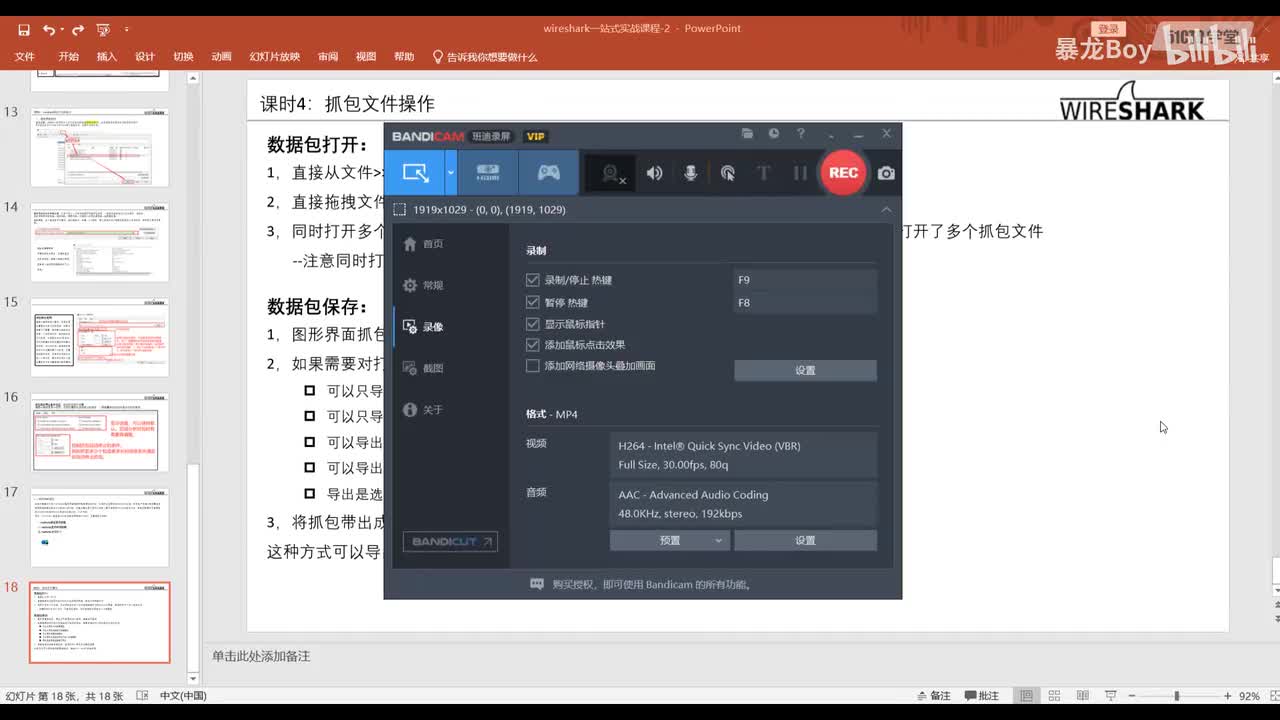The width and height of the screenshot is (1280, 720).
Task: Open customize quick access toolbar dropdown
Action: [126, 30]
